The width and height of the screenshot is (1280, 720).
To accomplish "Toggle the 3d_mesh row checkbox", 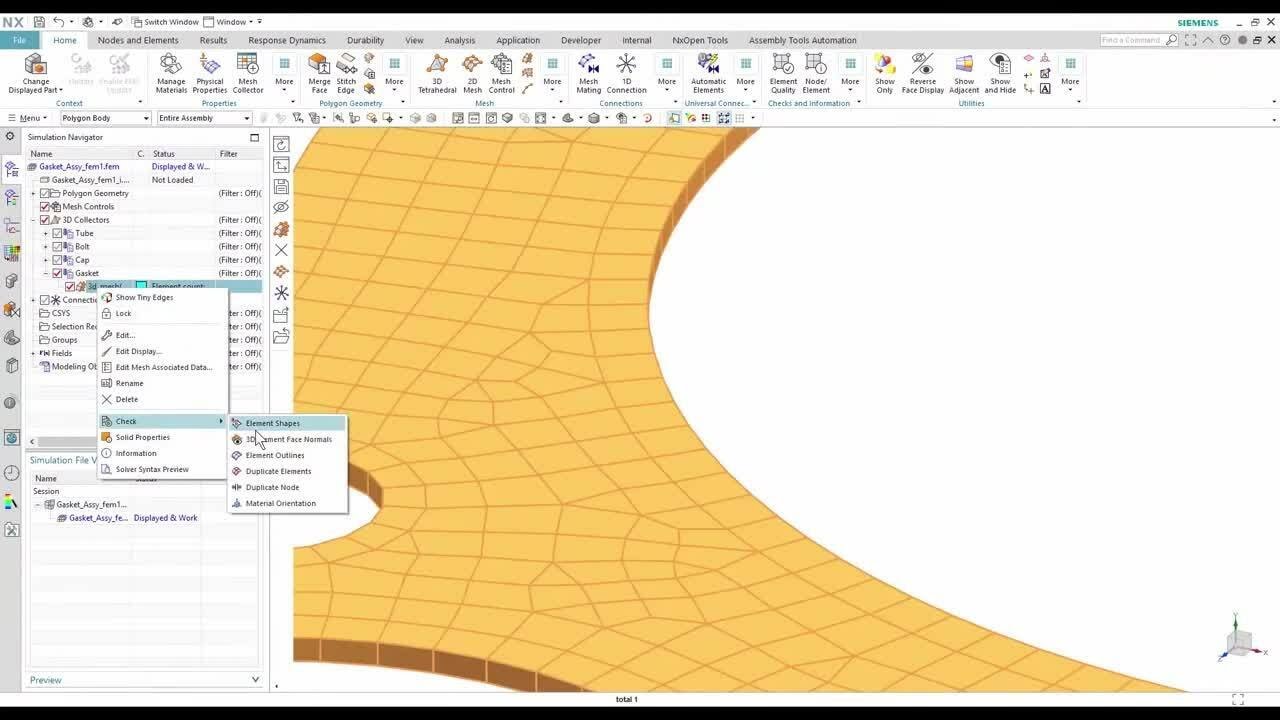I will coord(70,287).
